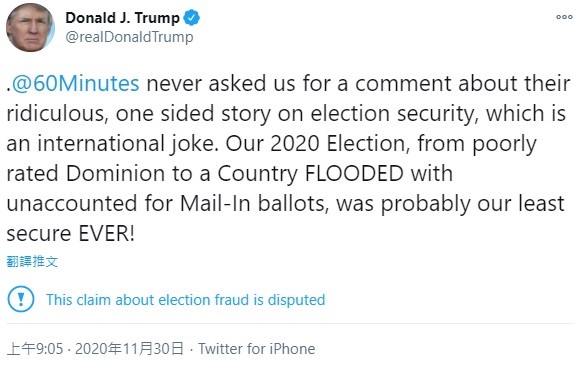
Task: Click the exclamation warning circle icon
Action: (21, 299)
